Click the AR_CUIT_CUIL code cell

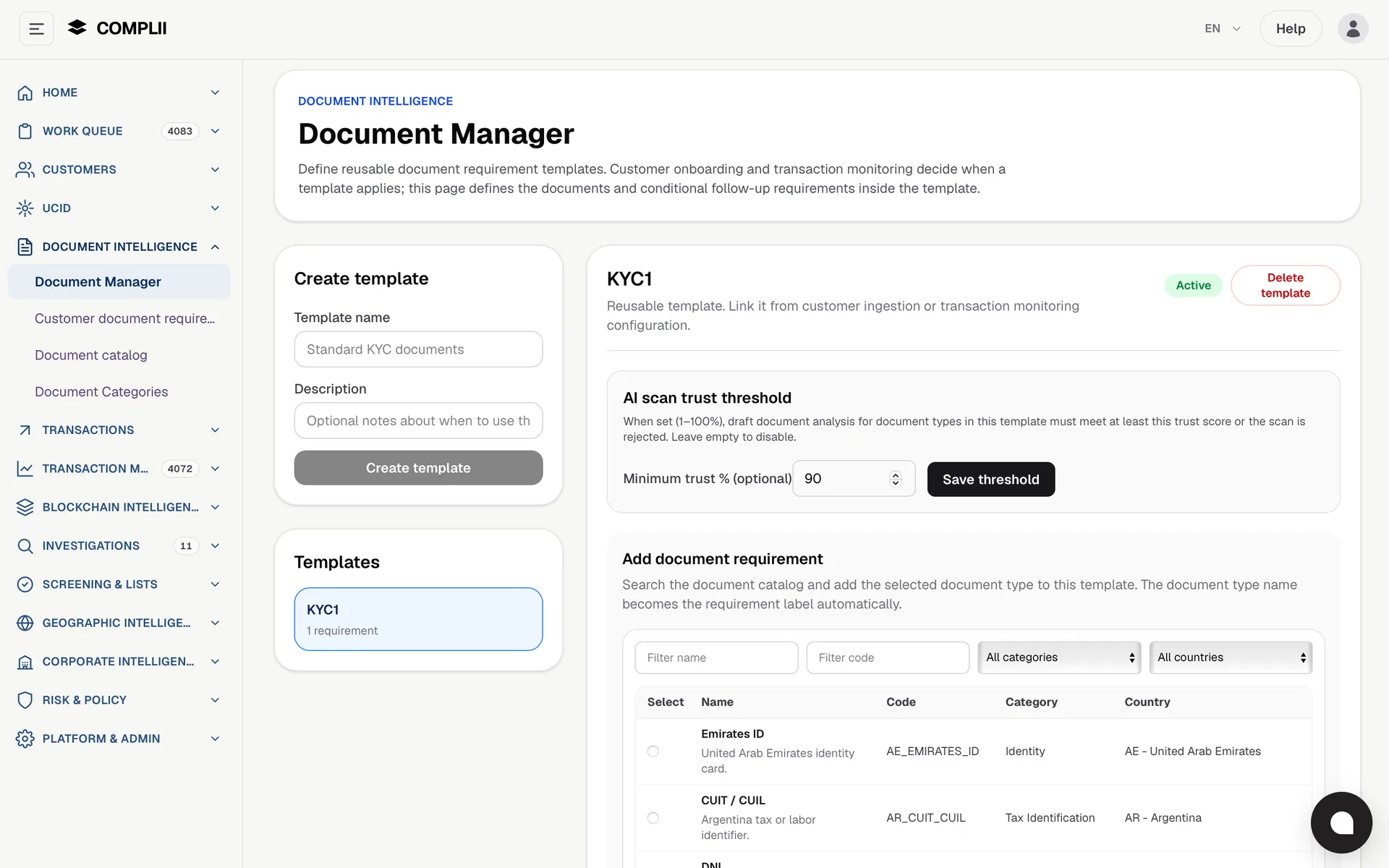click(x=926, y=818)
